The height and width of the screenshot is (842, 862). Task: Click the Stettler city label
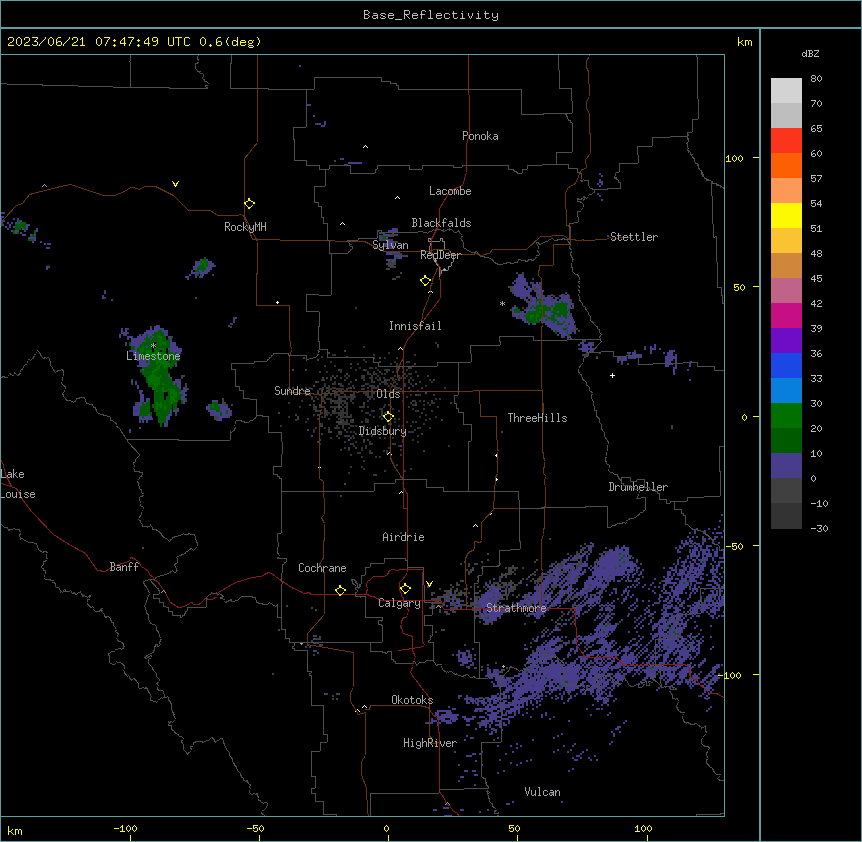(633, 237)
